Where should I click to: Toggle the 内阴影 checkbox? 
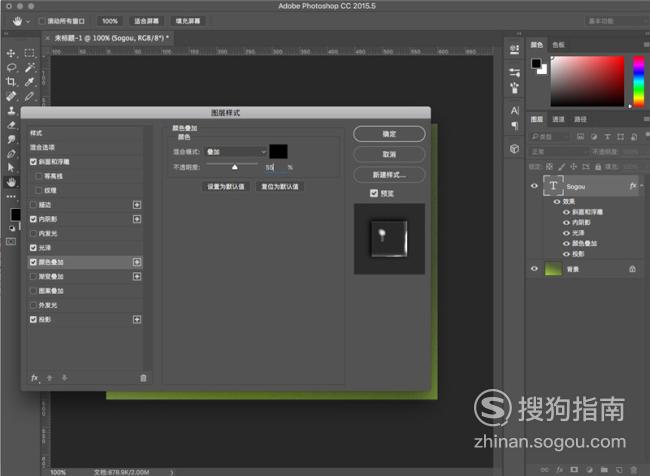pyautogui.click(x=33, y=219)
